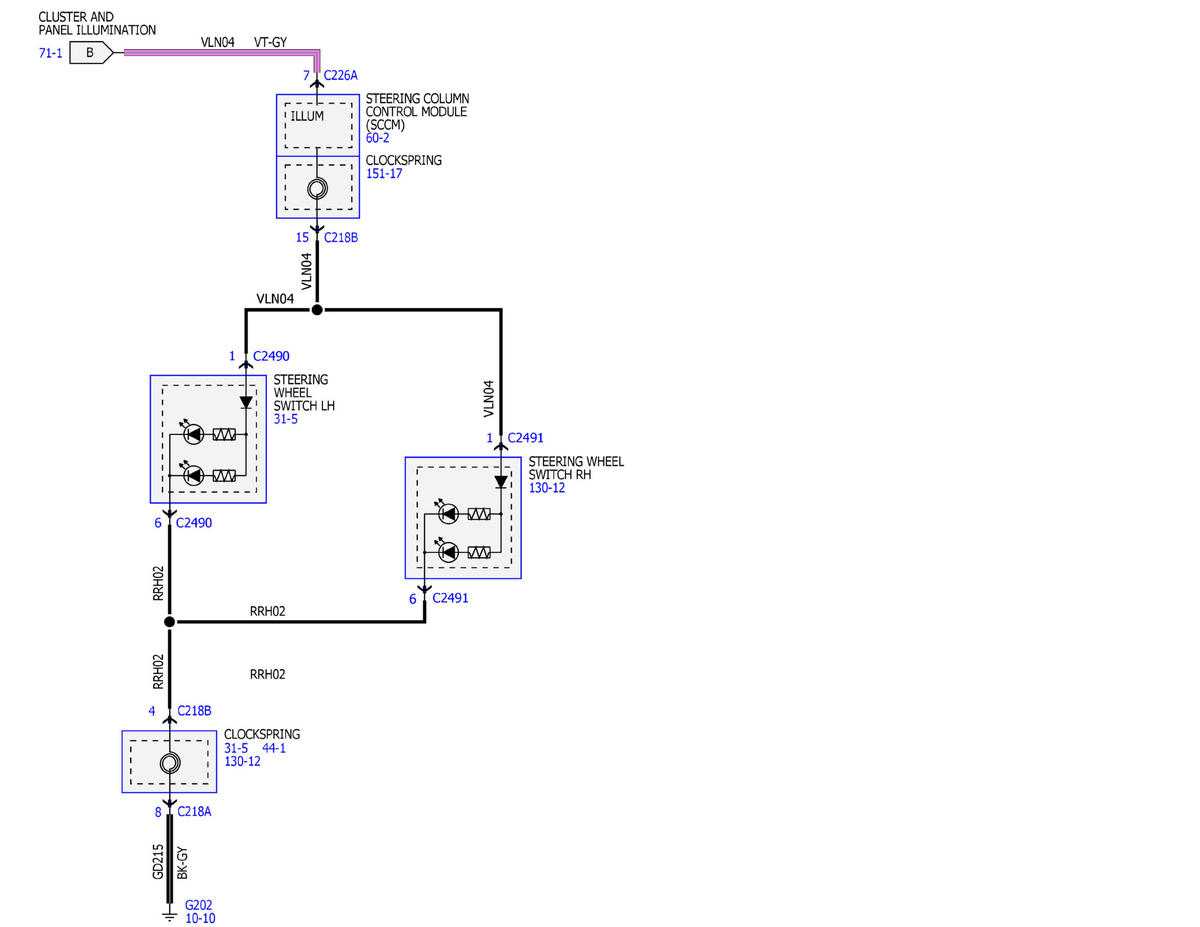Viewport: 1200px width, 927px height.
Task: Open the 31-5 link under Steering Wheel Switch LH
Action: (x=286, y=419)
